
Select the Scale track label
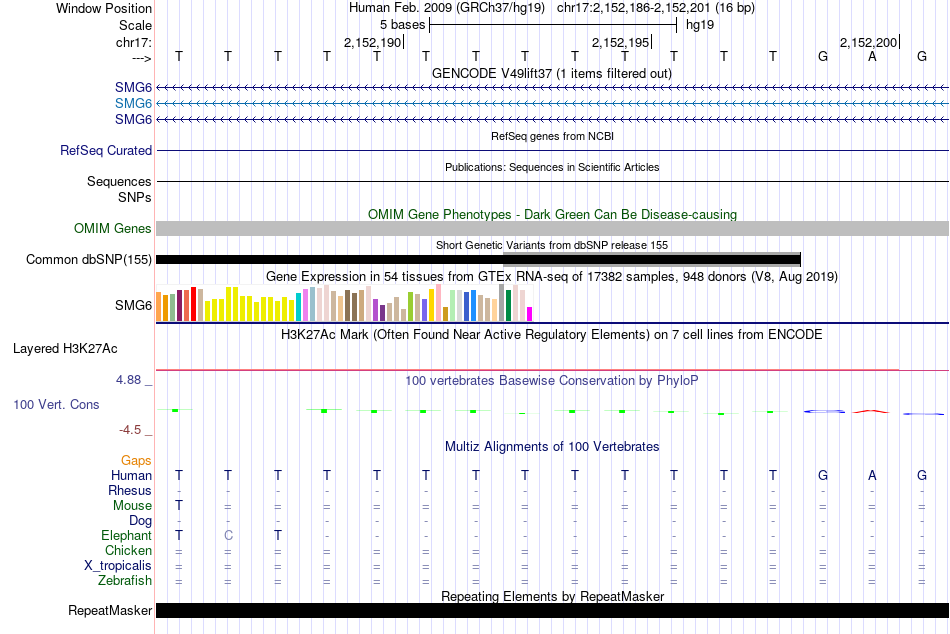pyautogui.click(x=135, y=25)
